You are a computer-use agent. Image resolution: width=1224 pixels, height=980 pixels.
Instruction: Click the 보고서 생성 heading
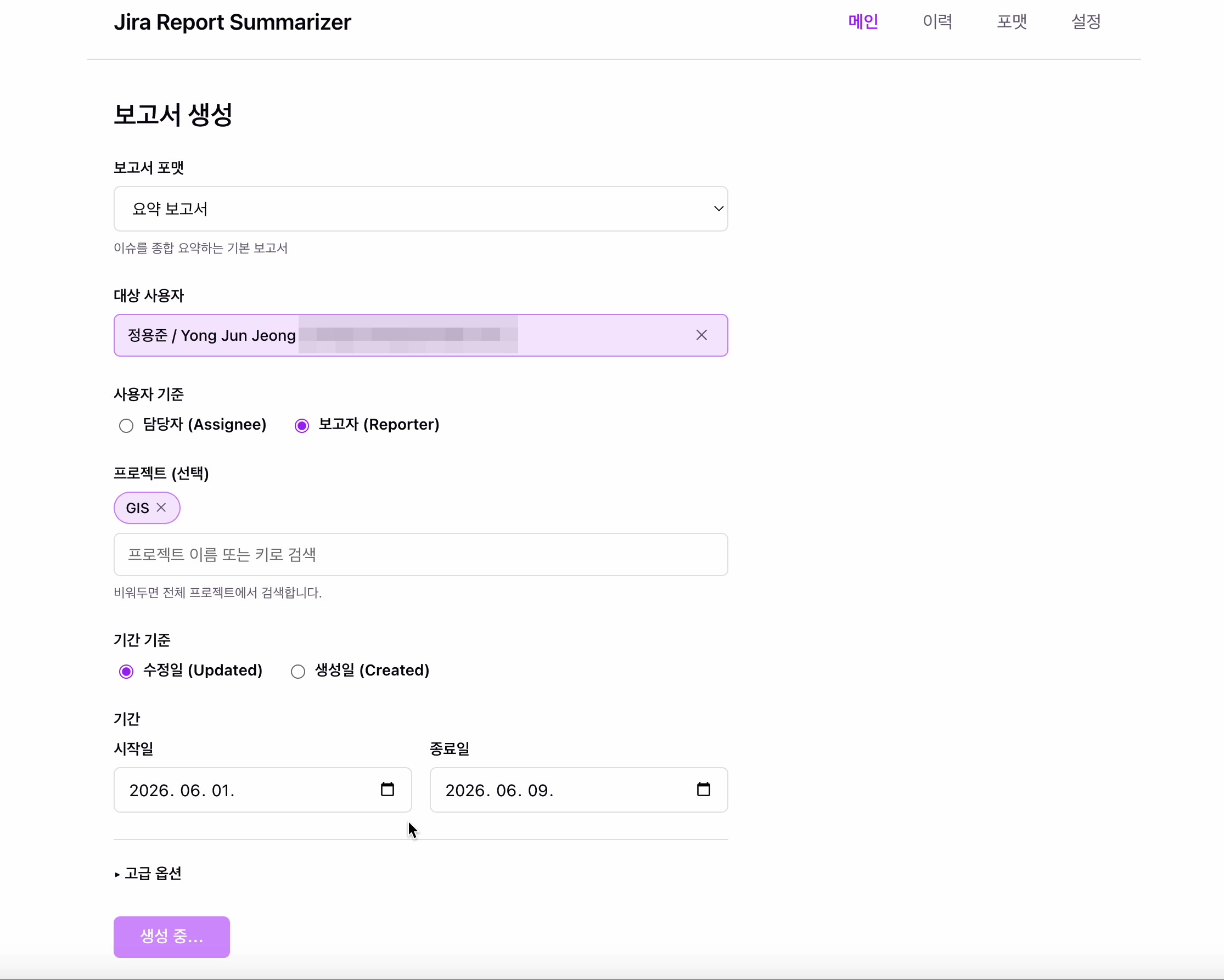(173, 115)
